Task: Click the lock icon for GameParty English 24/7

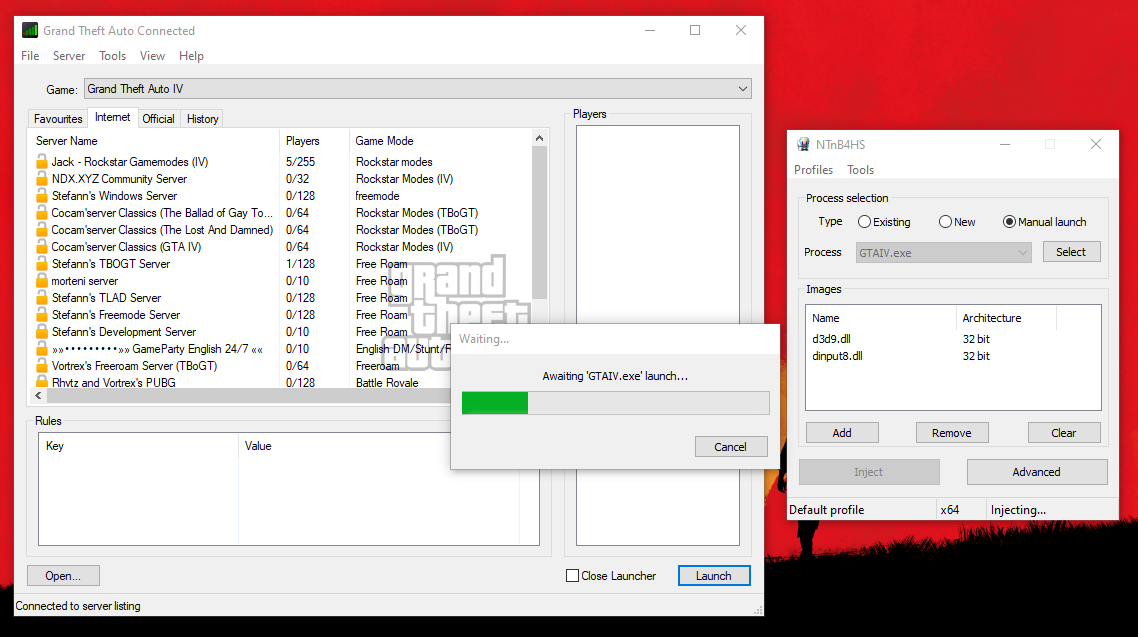Action: pyautogui.click(x=42, y=349)
